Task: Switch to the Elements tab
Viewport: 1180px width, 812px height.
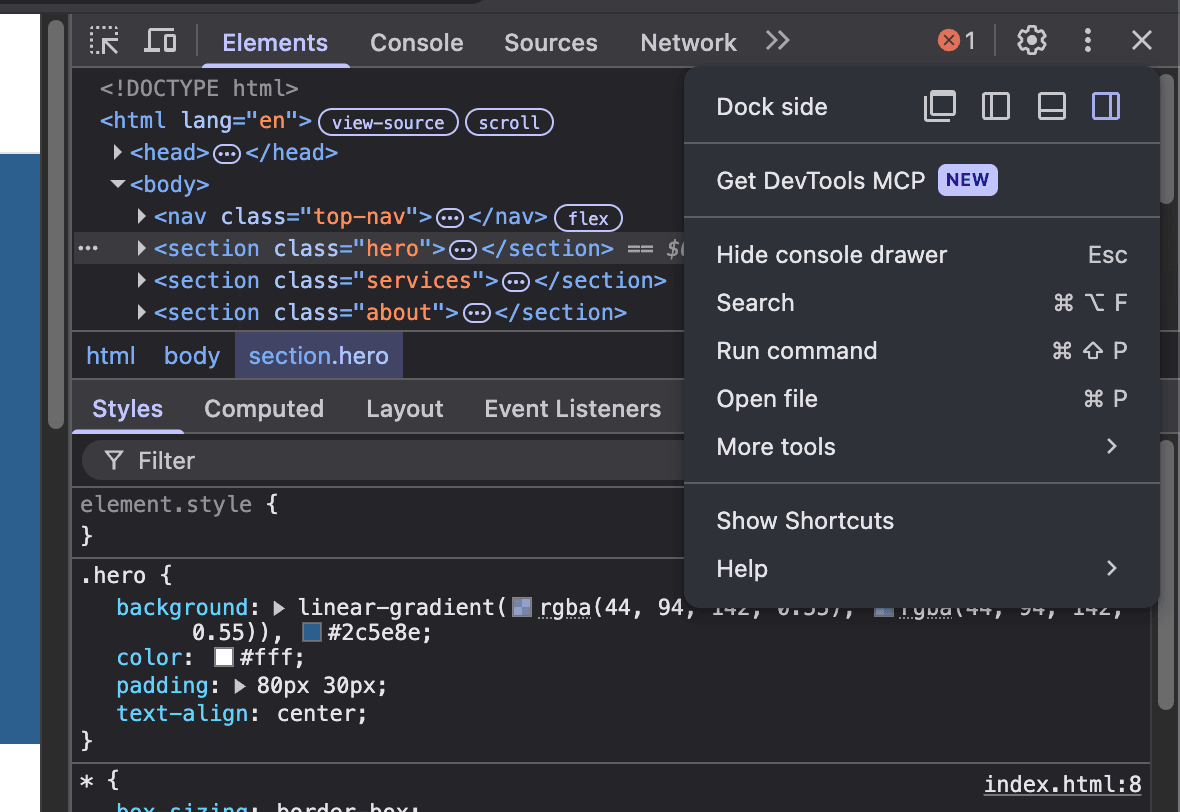Action: pos(275,42)
